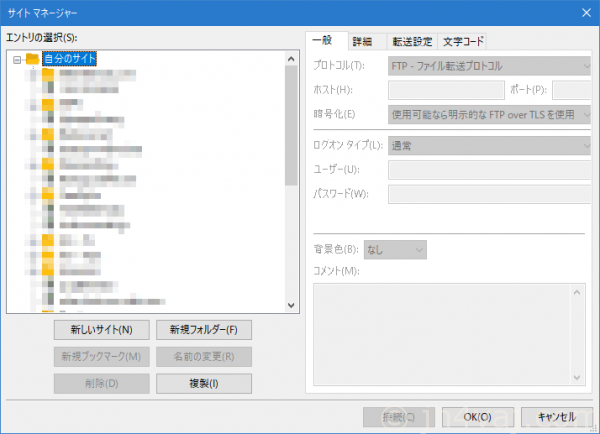Select the 自分のサイト root entry label
Image resolution: width=600 pixels, height=434 pixels.
point(69,59)
